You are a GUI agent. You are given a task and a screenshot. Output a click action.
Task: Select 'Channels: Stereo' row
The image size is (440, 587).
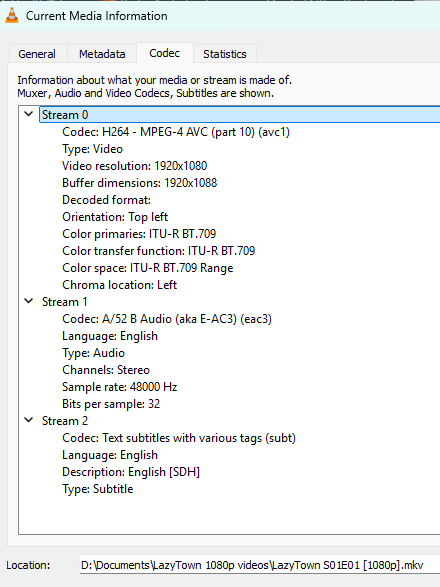point(106,370)
